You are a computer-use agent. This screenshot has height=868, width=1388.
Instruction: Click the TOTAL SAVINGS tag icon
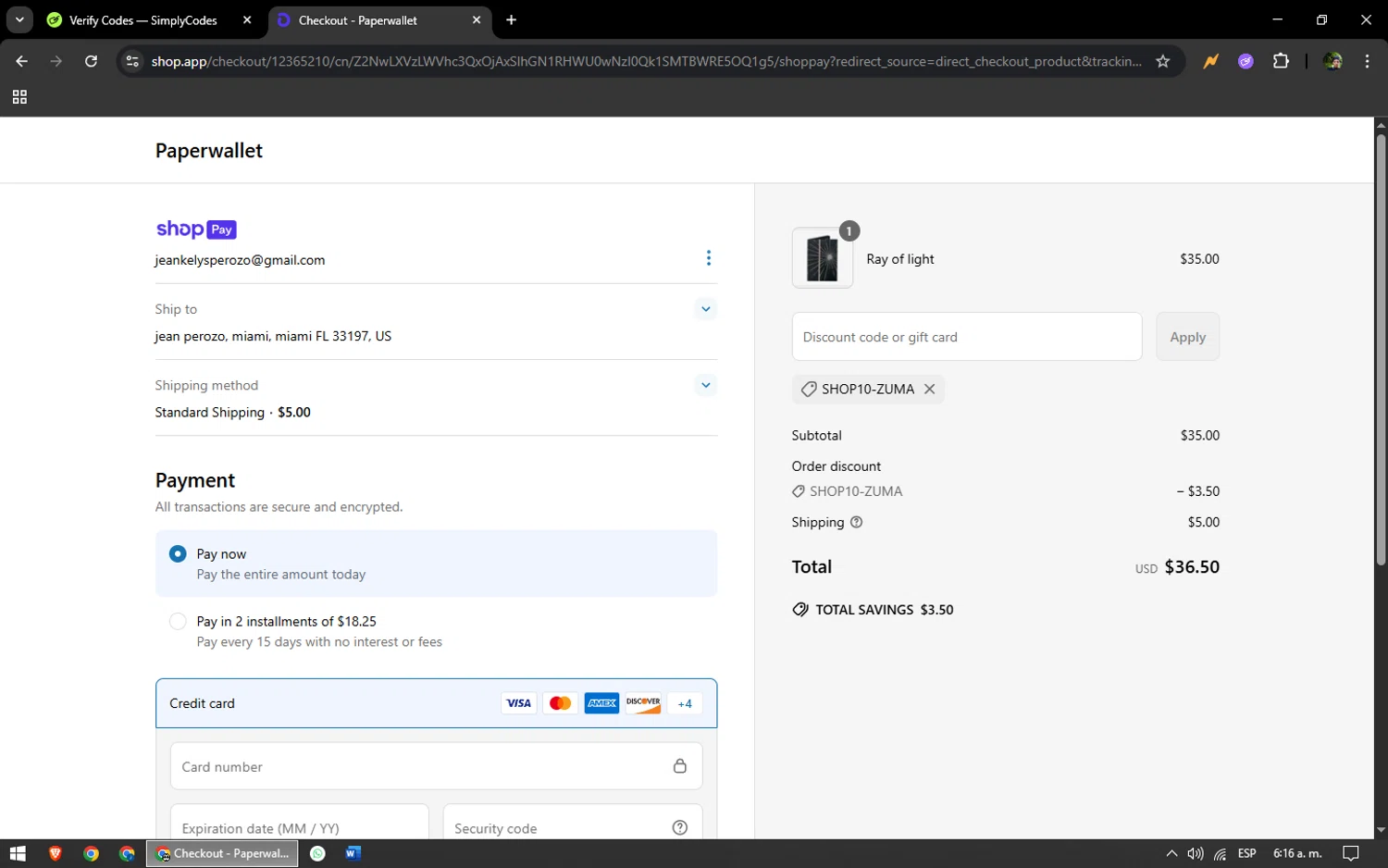800,610
